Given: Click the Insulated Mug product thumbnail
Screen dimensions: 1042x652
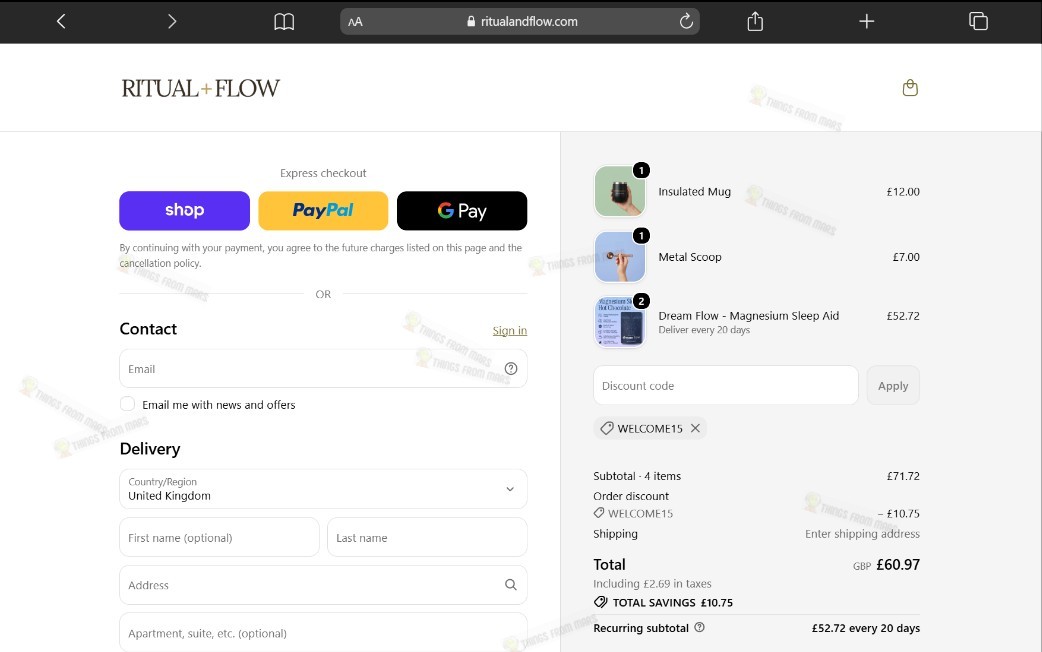Looking at the screenshot, I should click(x=620, y=191).
